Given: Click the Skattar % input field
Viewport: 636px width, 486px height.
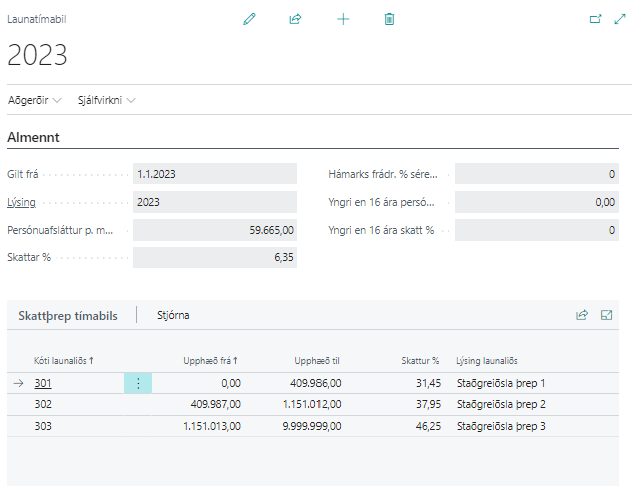Looking at the screenshot, I should [214, 257].
